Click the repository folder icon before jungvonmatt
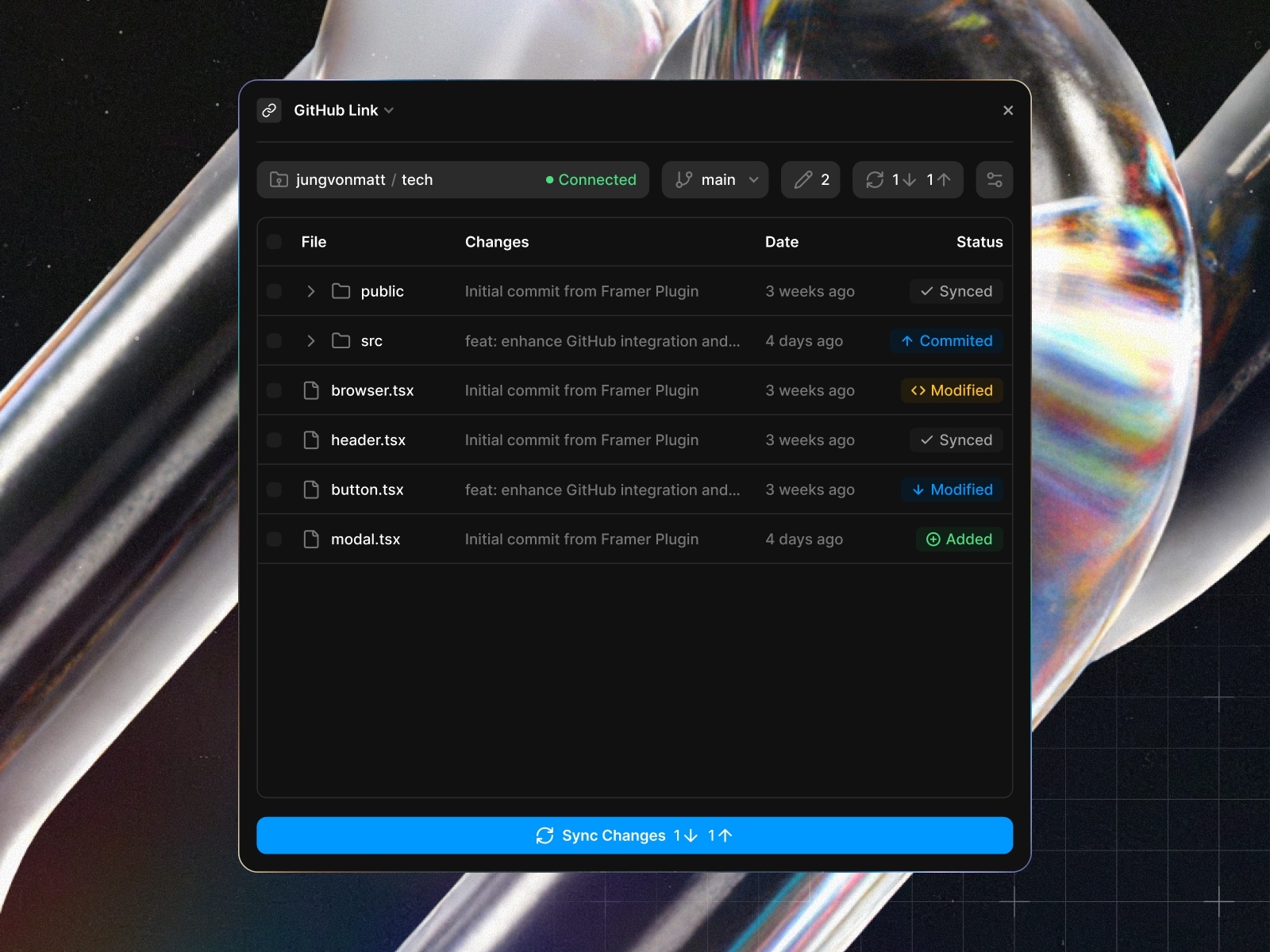 pyautogui.click(x=279, y=179)
